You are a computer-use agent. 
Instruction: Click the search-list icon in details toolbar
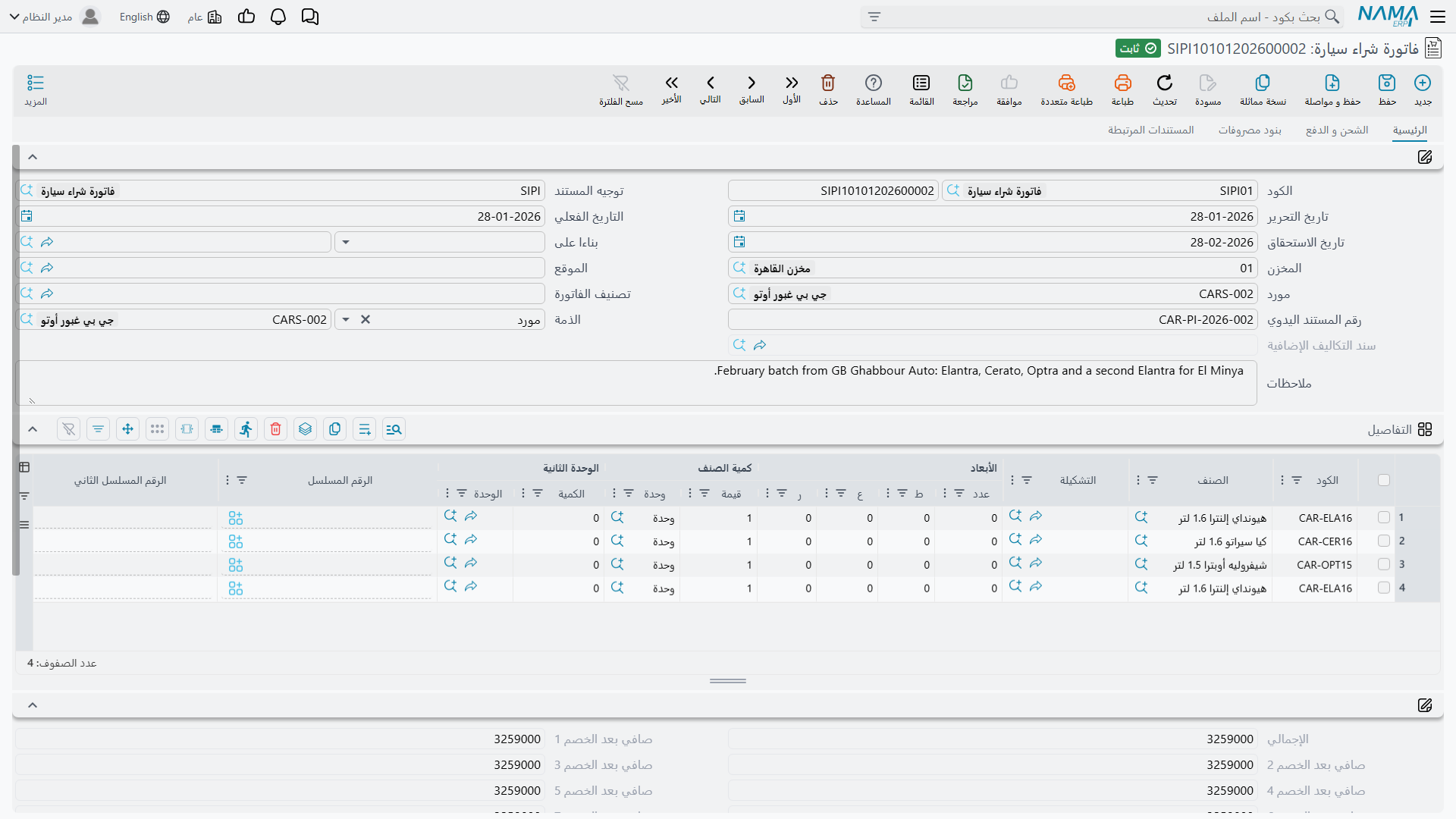point(394,429)
